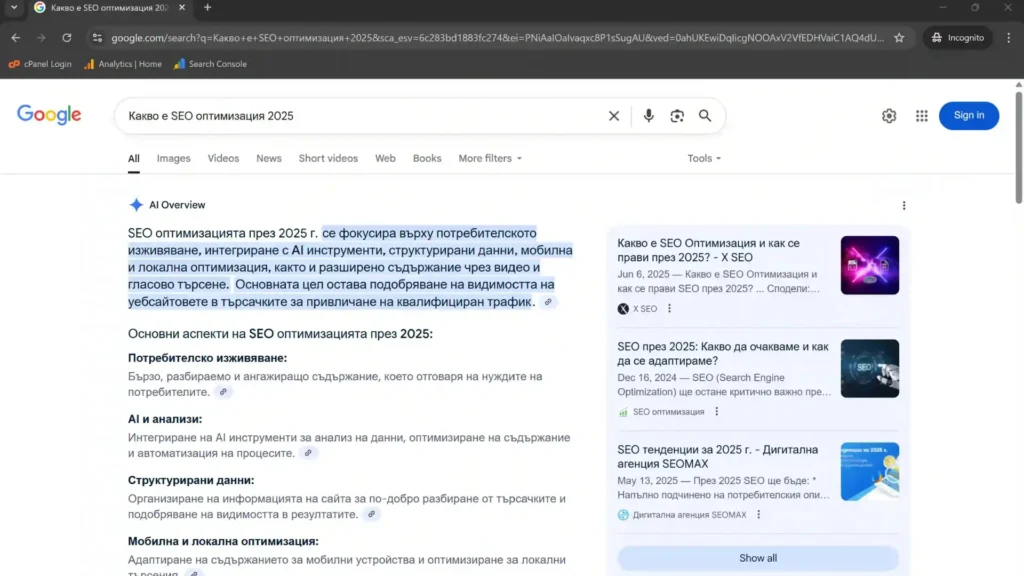Image resolution: width=1024 pixels, height=576 pixels.
Task: Open Google quick settings gear
Action: click(889, 116)
